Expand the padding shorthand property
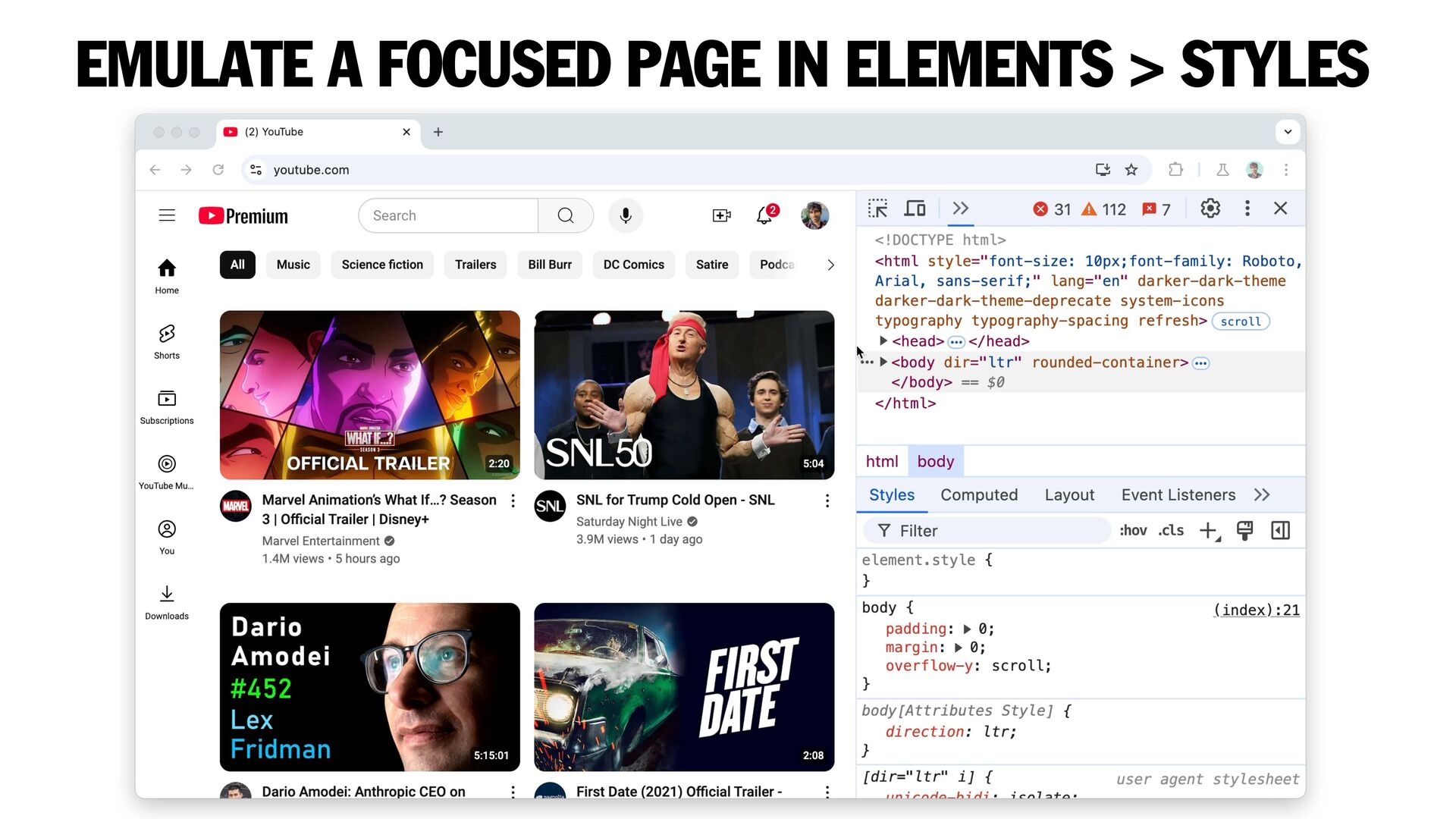The image size is (1456, 819). tap(967, 629)
